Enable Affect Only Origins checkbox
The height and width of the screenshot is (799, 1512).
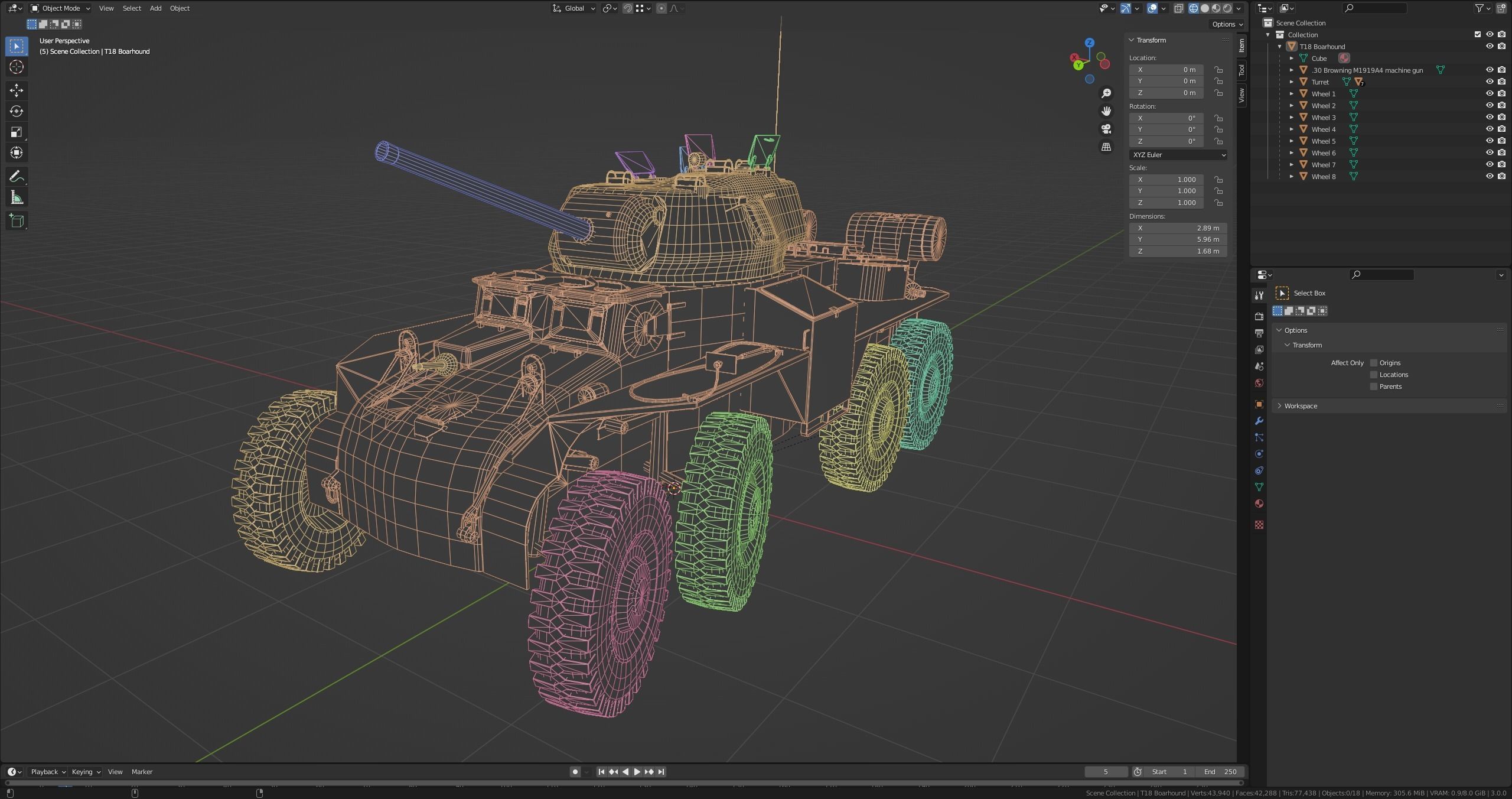tap(1374, 363)
